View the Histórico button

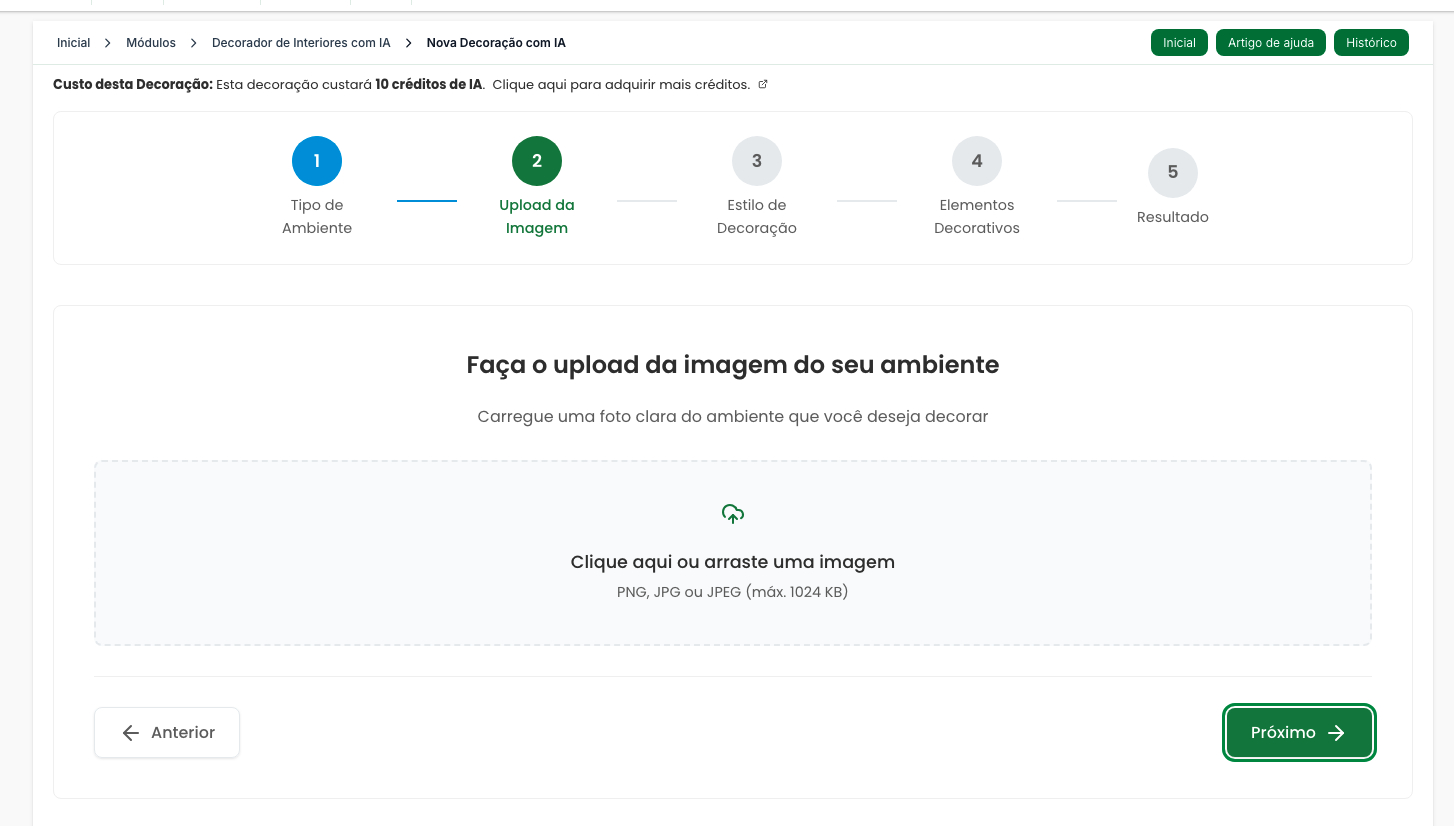(x=1371, y=43)
